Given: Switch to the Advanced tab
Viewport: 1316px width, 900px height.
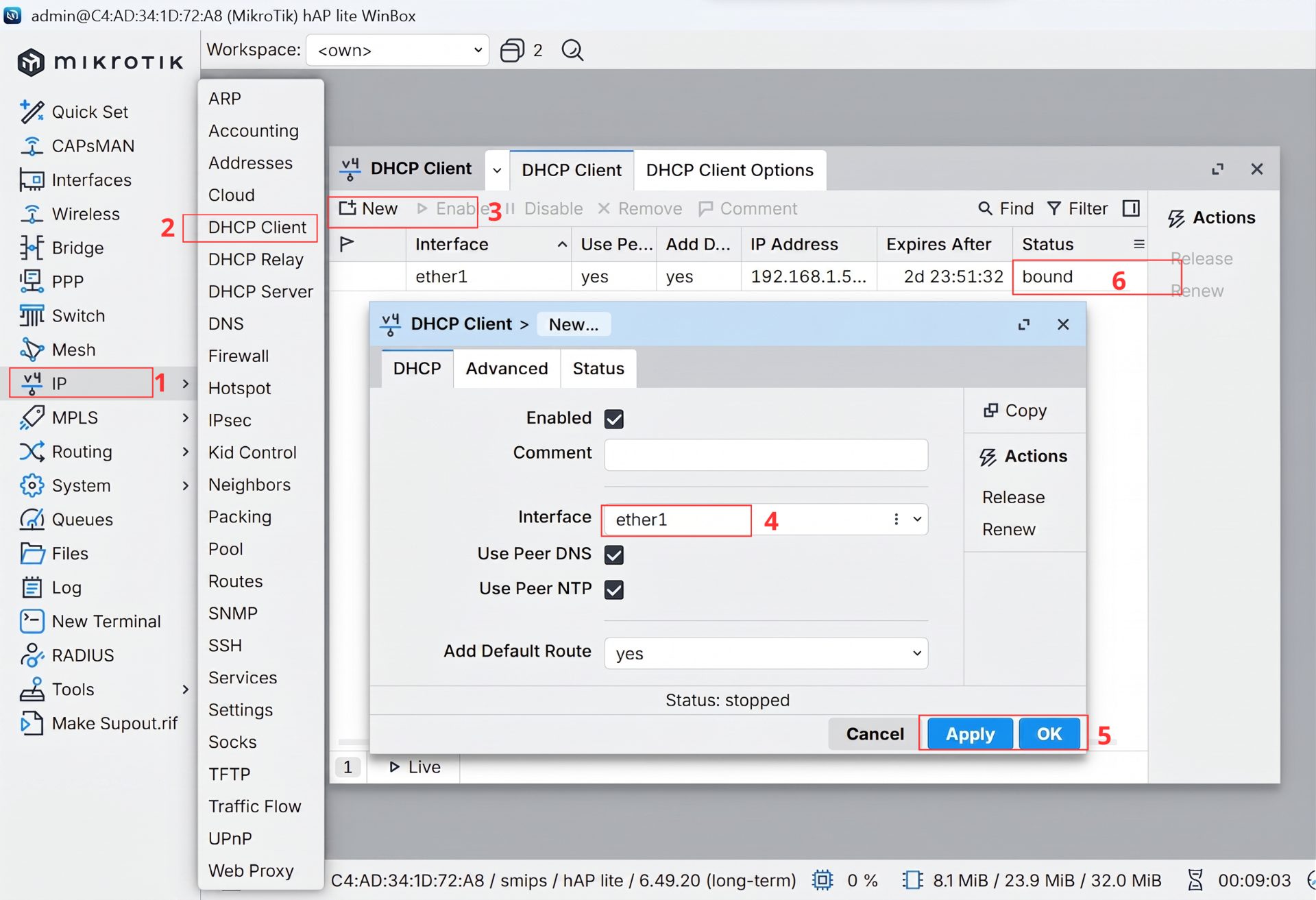Looking at the screenshot, I should click(x=507, y=369).
